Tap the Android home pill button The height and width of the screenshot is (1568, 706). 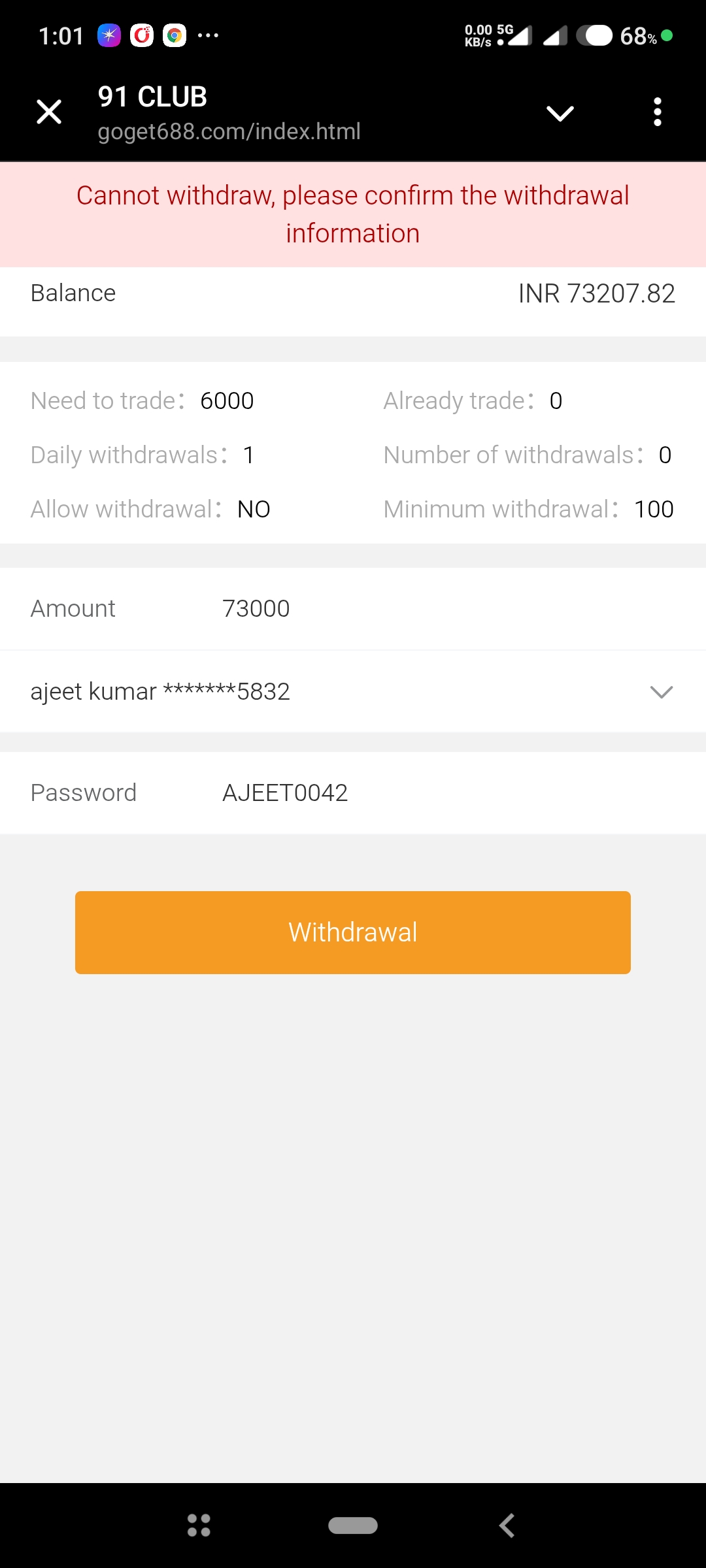[353, 1526]
